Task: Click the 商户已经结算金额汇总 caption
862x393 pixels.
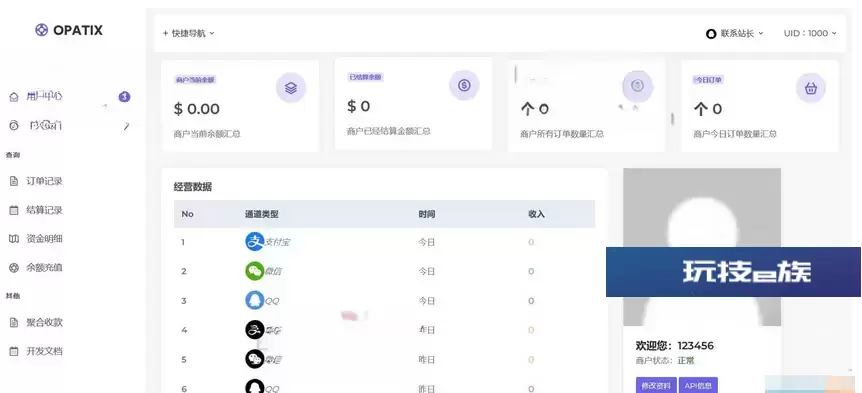Action: 389,131
